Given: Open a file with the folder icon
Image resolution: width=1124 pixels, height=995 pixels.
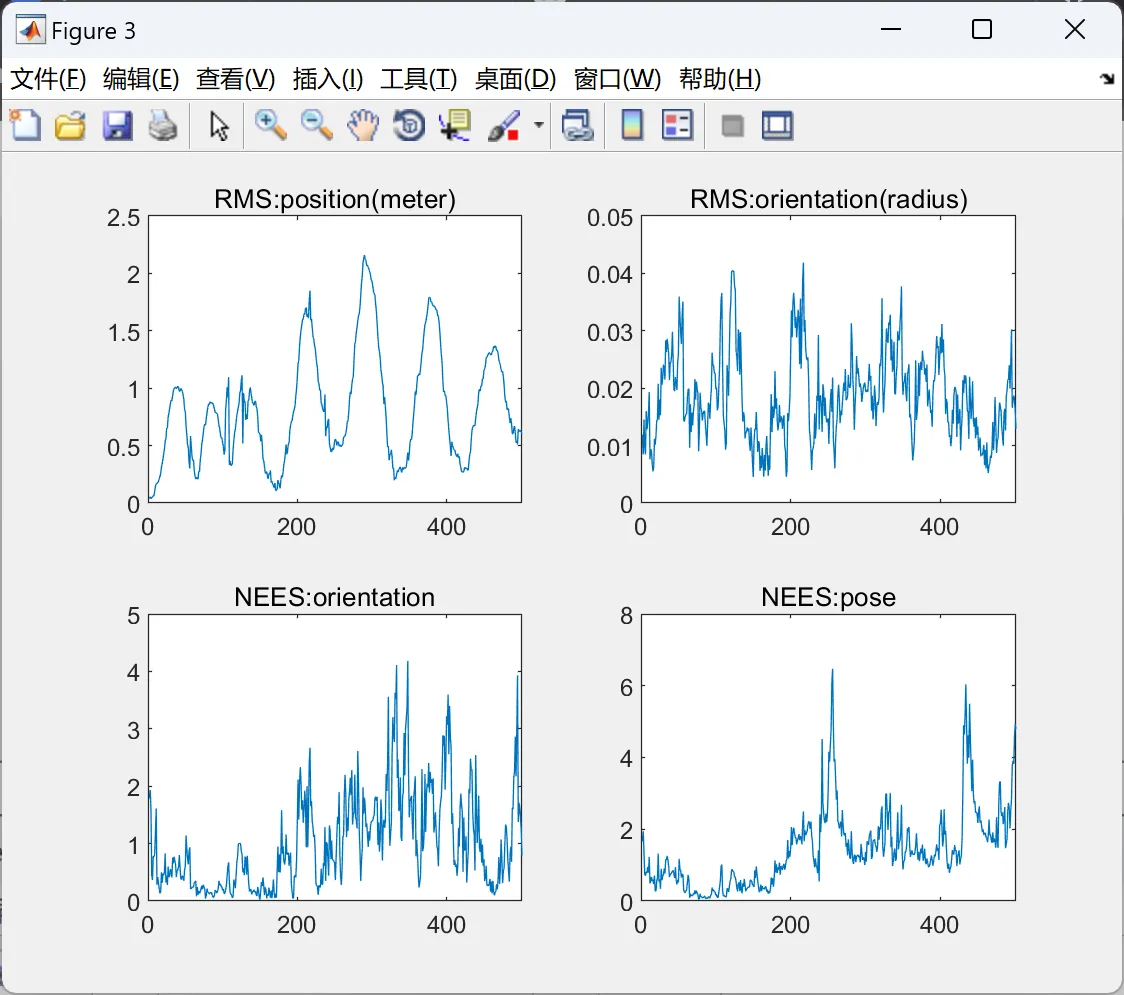Looking at the screenshot, I should pyautogui.click(x=70, y=125).
